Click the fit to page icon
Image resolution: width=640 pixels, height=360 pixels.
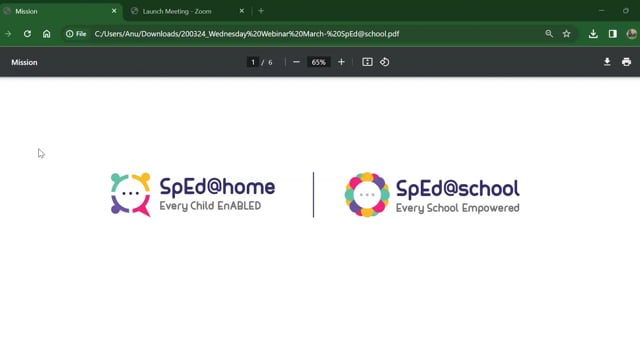click(367, 62)
